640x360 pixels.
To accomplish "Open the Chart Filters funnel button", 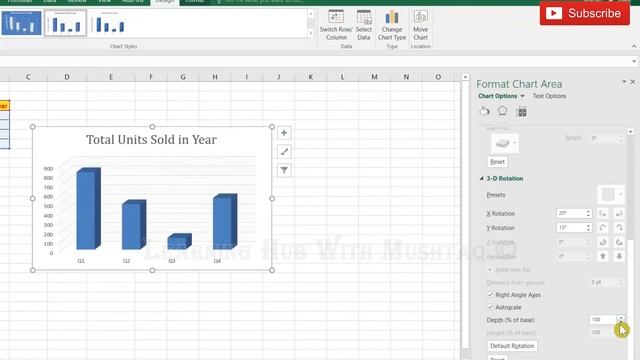I will tap(284, 170).
